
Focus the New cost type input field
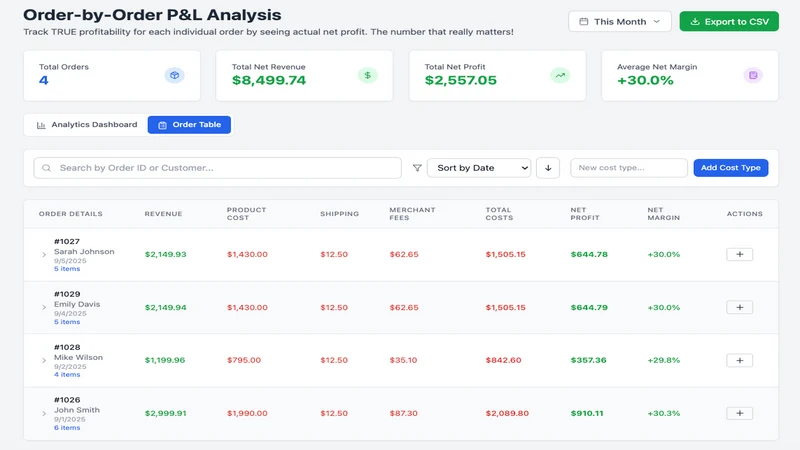click(x=629, y=168)
